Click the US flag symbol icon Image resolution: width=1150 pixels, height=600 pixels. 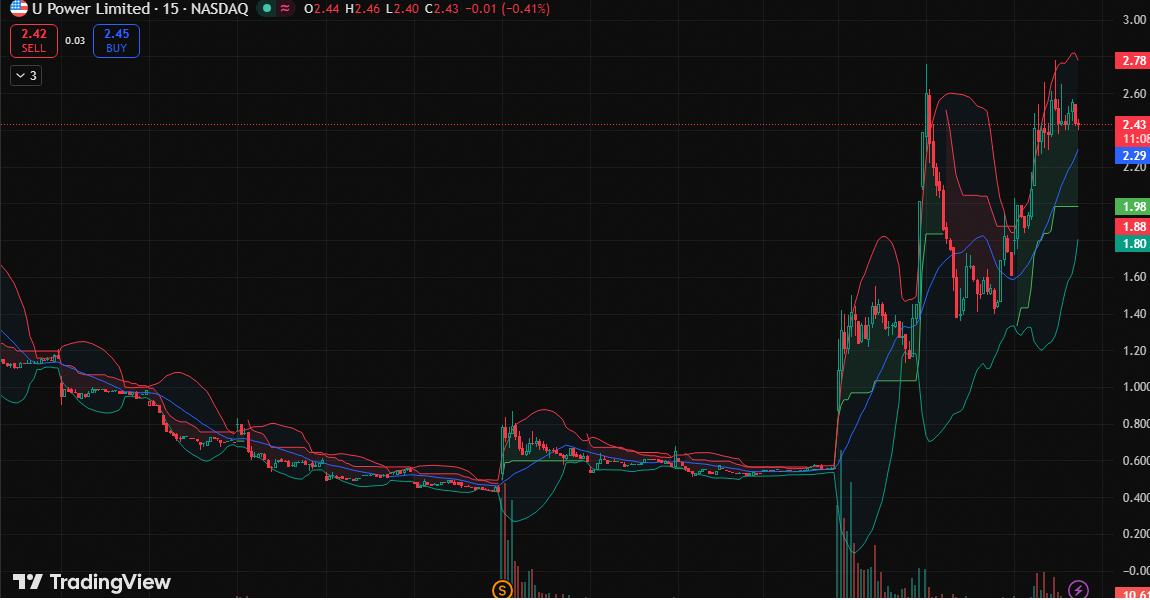19,8
